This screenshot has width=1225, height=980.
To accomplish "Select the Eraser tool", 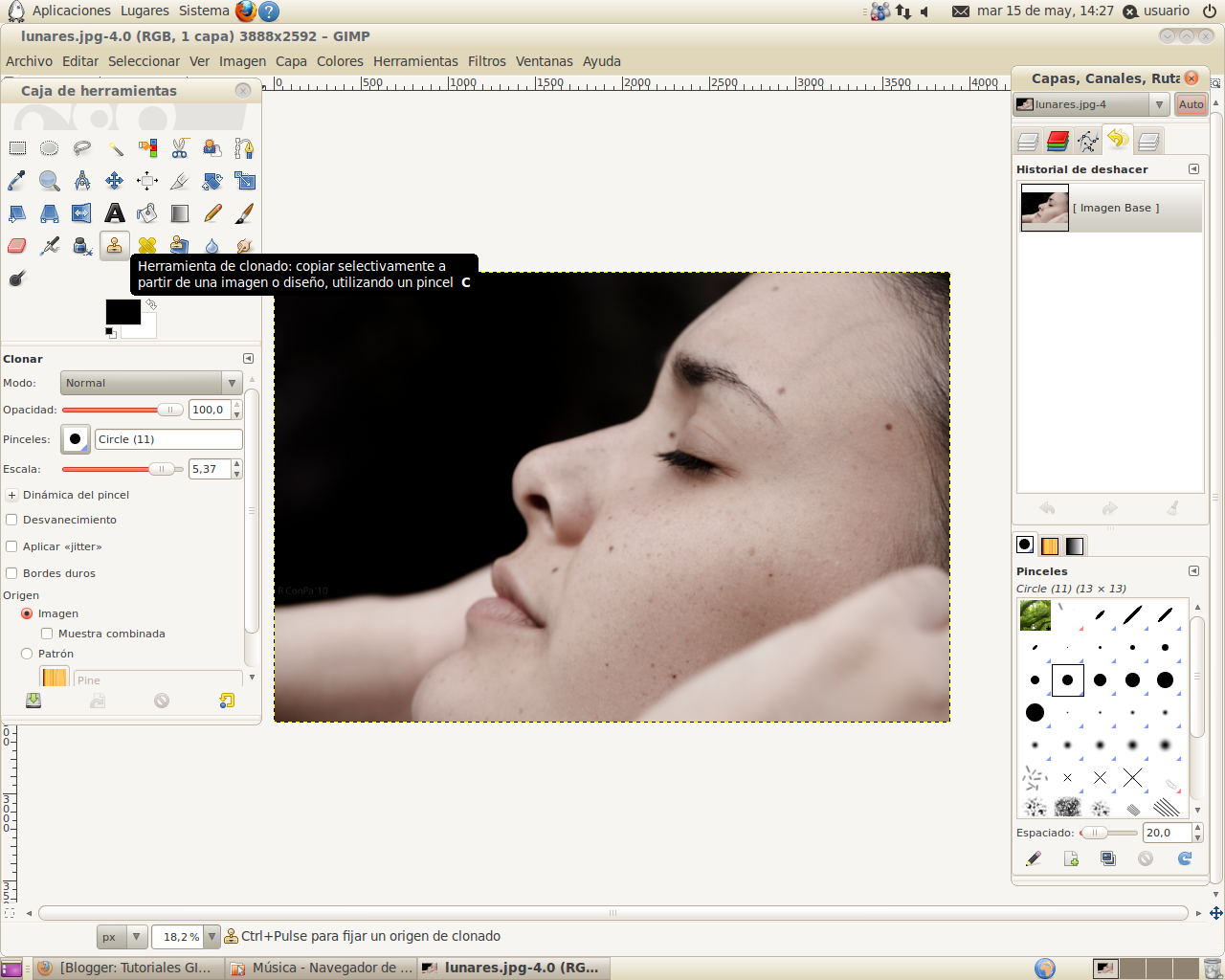I will [x=17, y=246].
